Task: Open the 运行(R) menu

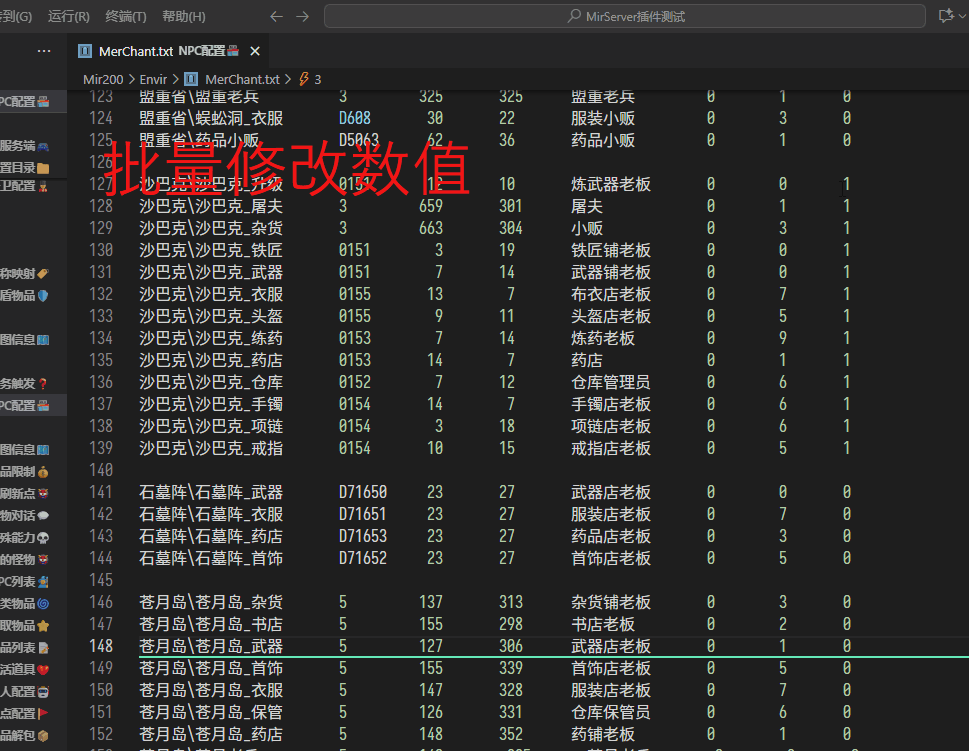Action: pyautogui.click(x=69, y=16)
